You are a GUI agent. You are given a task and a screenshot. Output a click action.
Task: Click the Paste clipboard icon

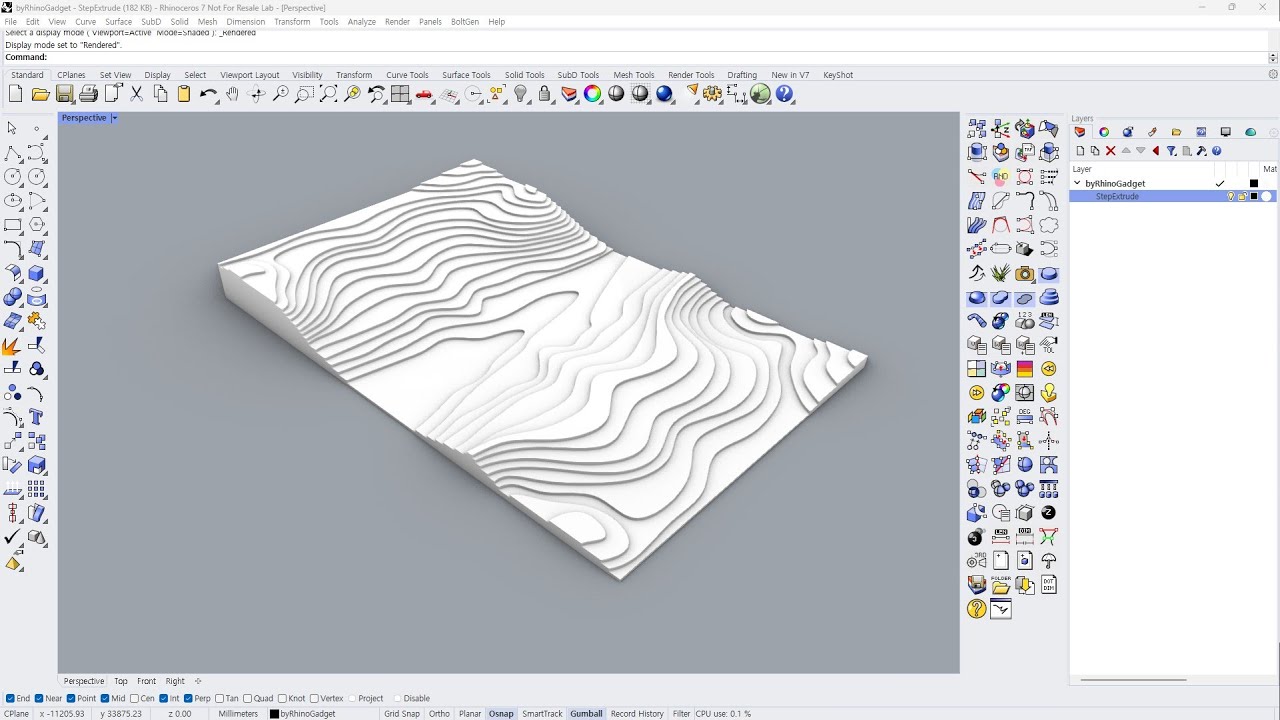[184, 94]
